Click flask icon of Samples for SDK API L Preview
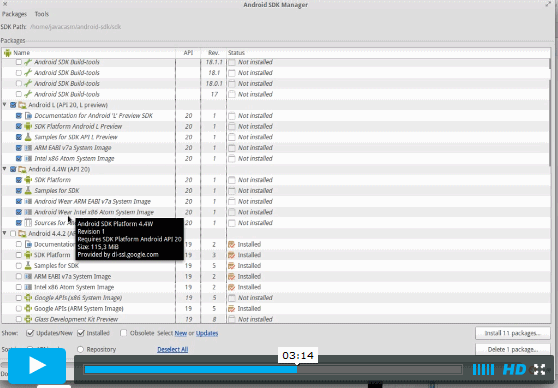Viewport: 558px width, 388px height. point(28,137)
